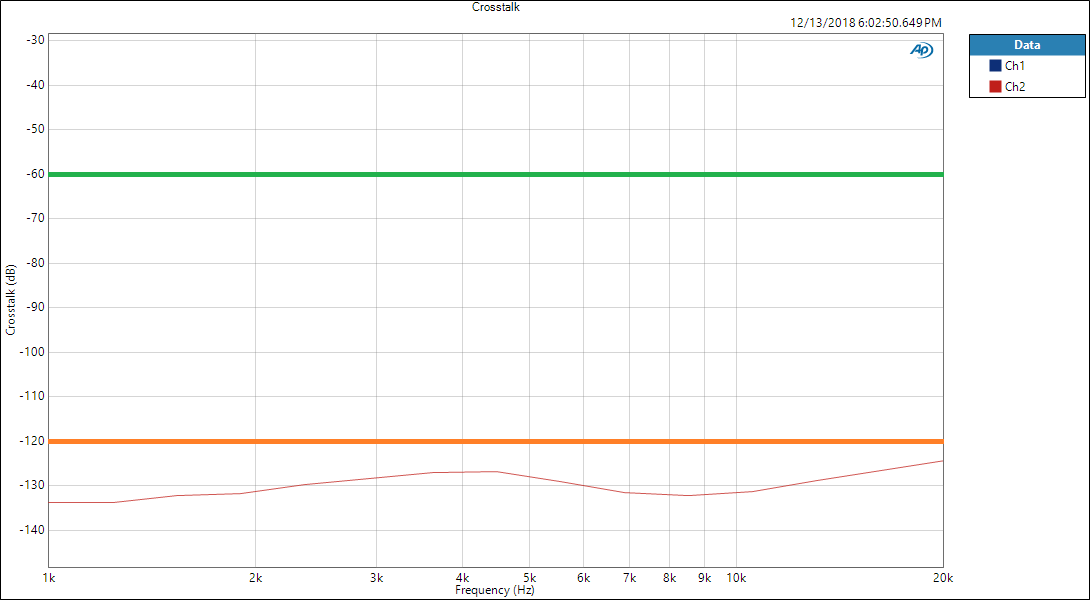Click the -100 dB axis value

pos(33,352)
